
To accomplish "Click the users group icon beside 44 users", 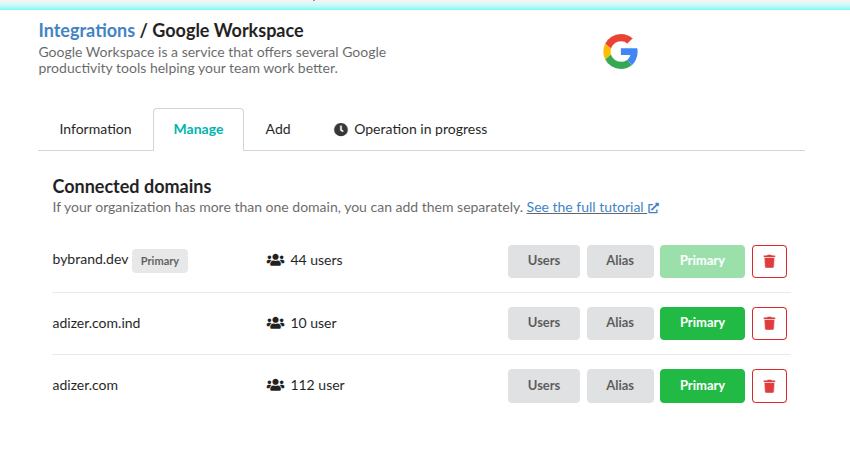I will (275, 260).
